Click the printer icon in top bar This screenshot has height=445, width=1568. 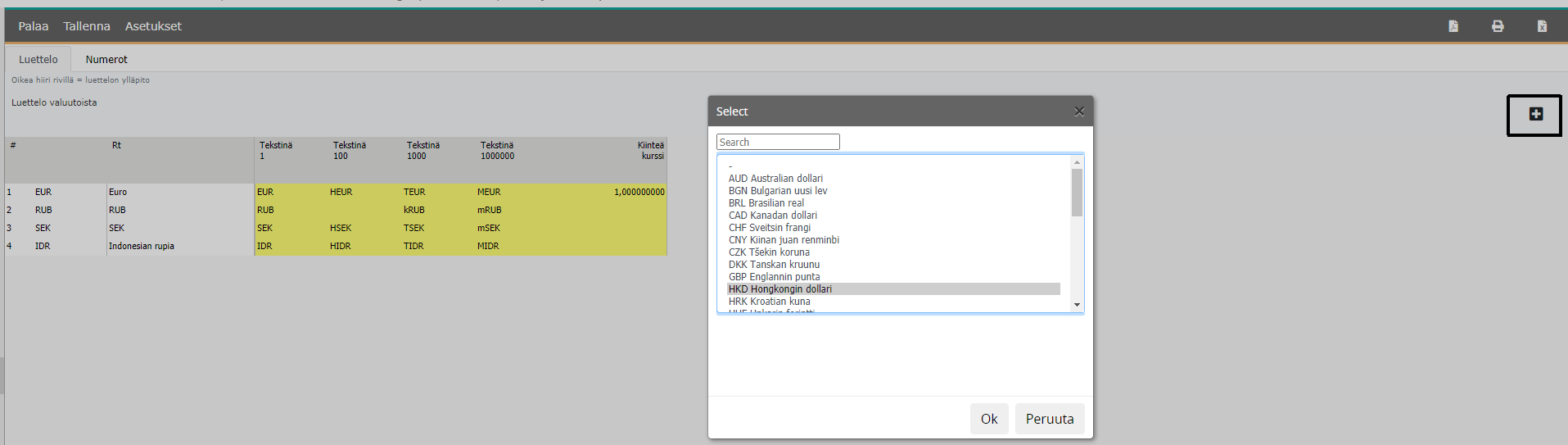(1498, 26)
